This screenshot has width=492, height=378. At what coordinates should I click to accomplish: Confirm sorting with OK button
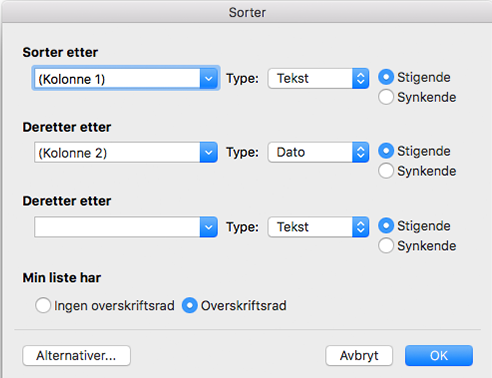[439, 356]
